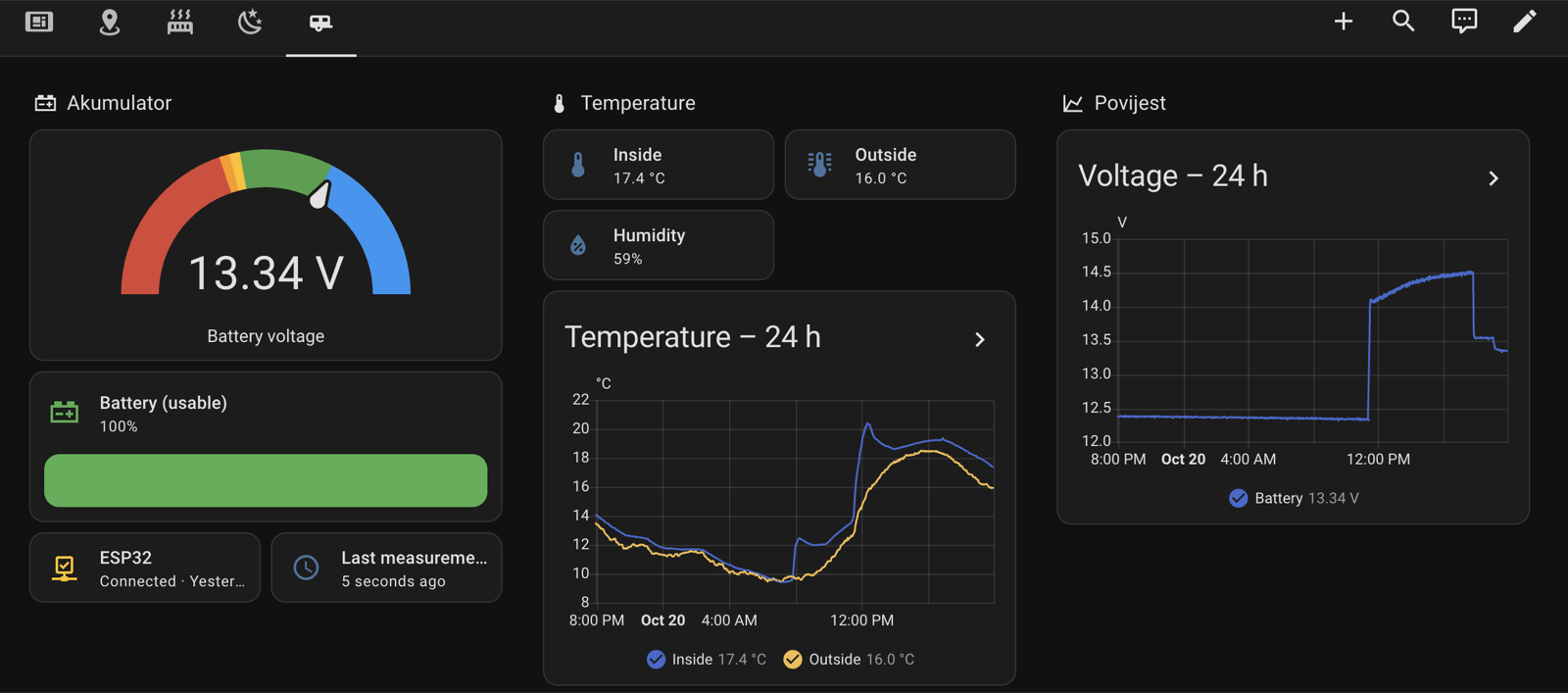The width and height of the screenshot is (1568, 693).
Task: Click the Povijest chart section icon
Action: (1073, 103)
